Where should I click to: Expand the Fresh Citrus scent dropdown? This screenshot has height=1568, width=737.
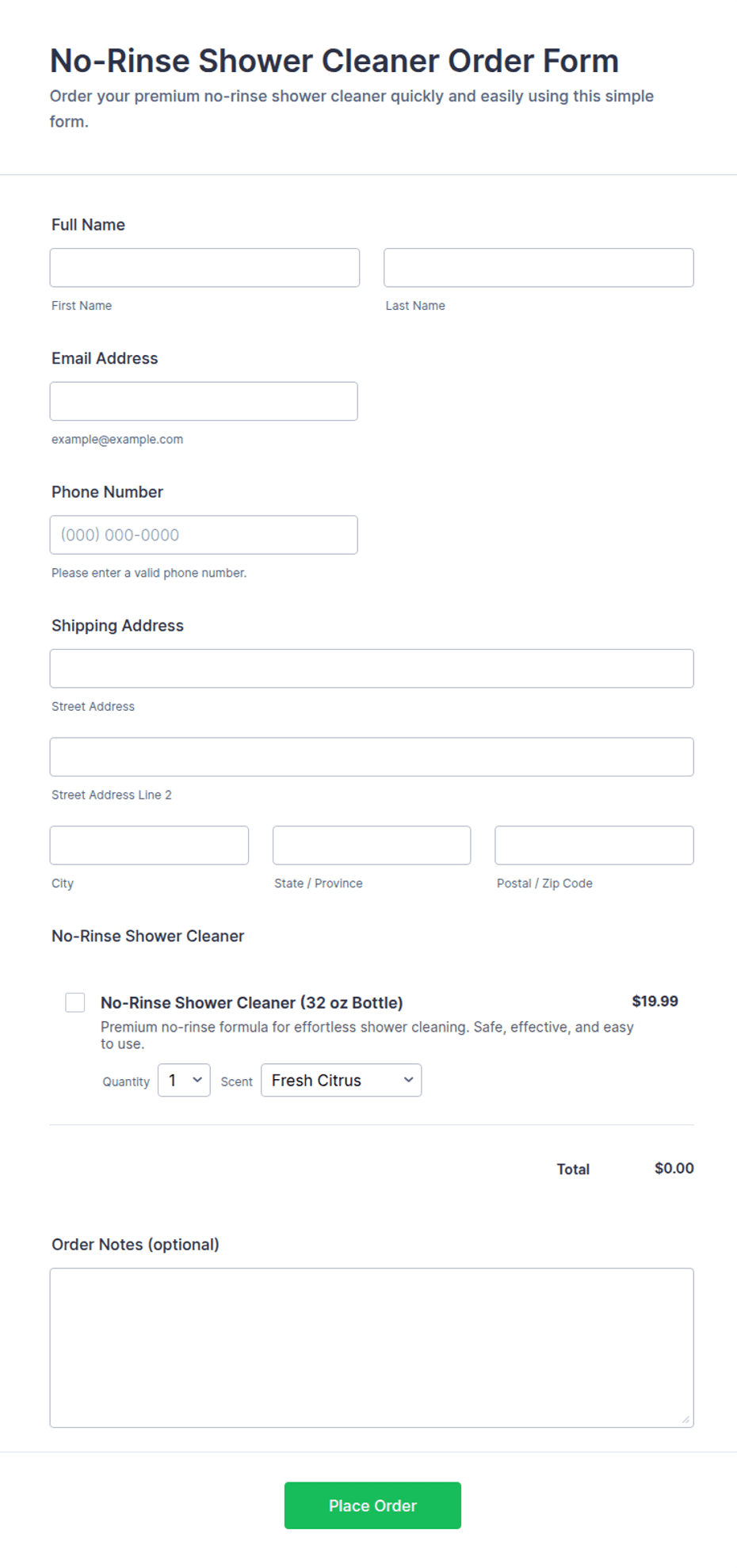tap(341, 1080)
